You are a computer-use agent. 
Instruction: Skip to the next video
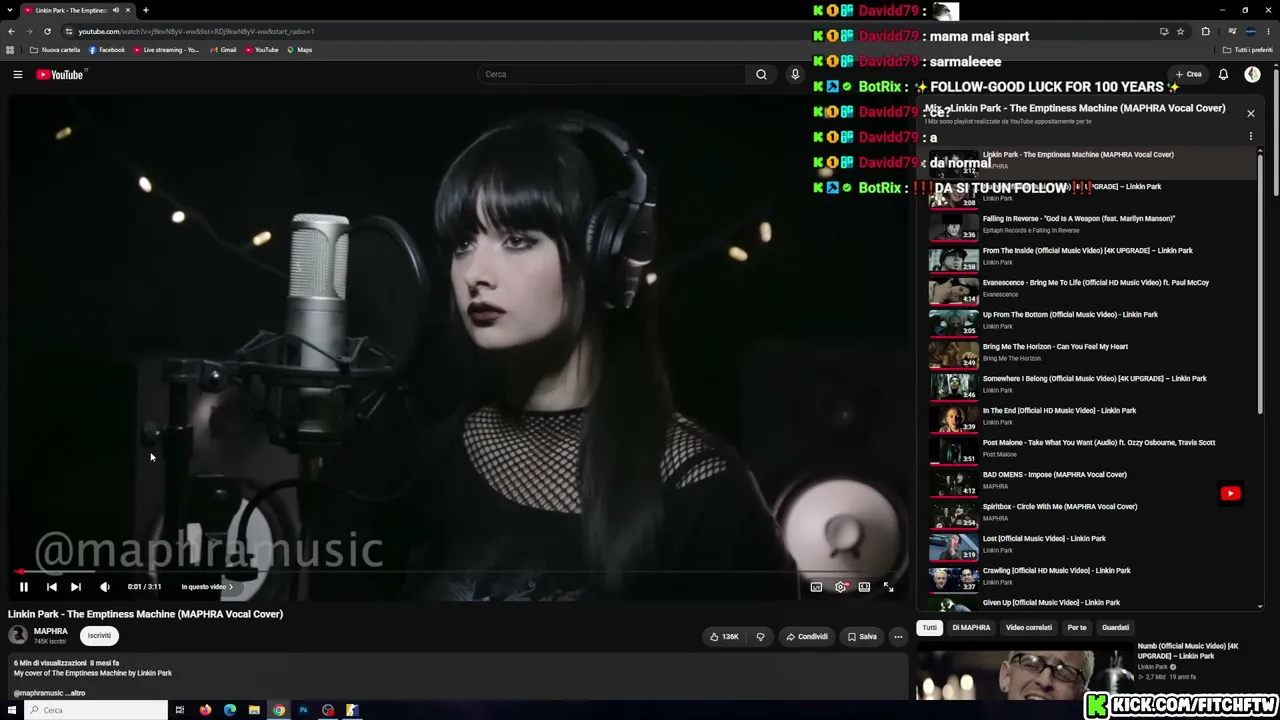click(x=76, y=587)
